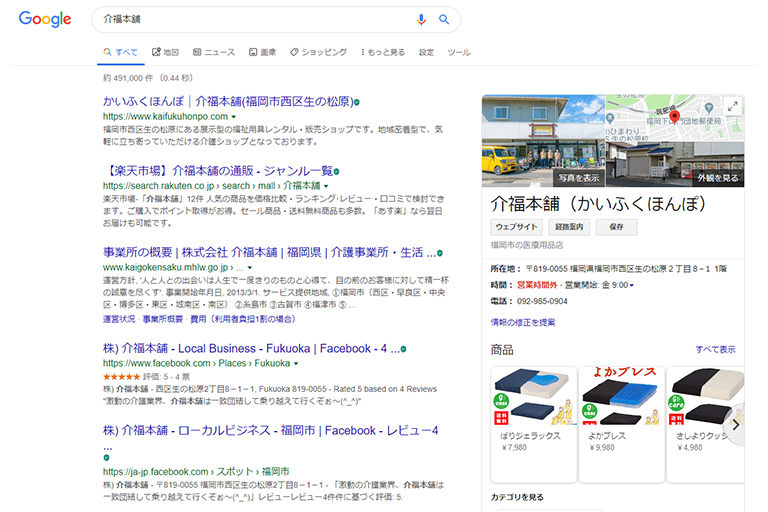Open the ツール options

tap(459, 52)
